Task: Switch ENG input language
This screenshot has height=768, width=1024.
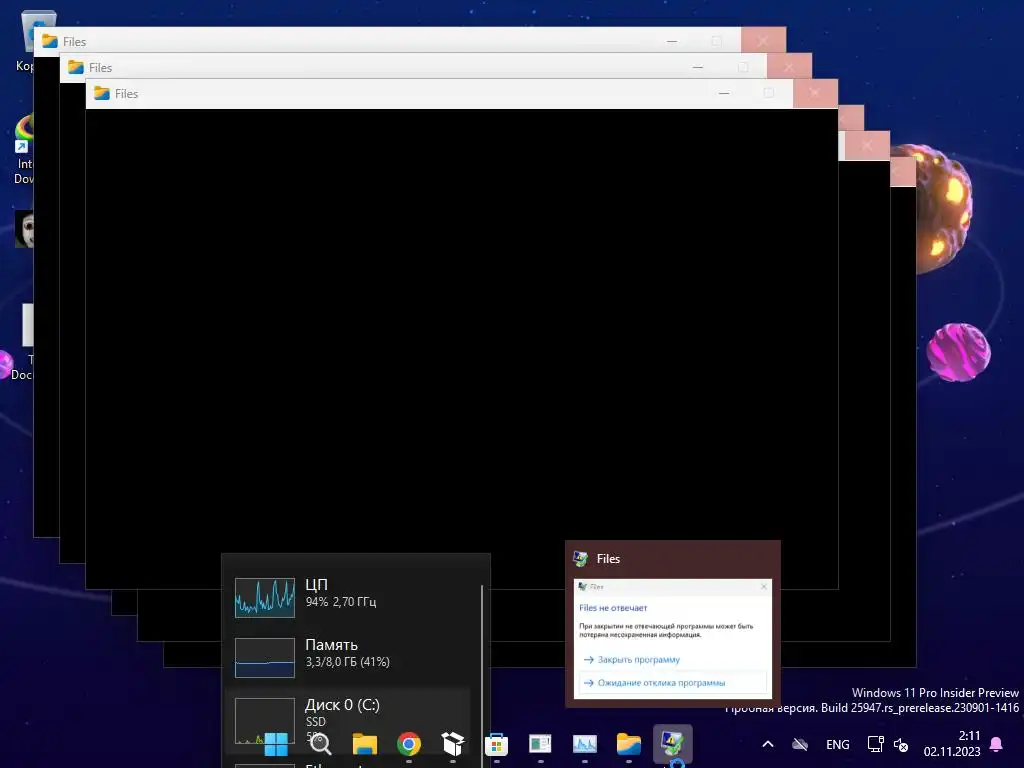Action: coord(838,744)
